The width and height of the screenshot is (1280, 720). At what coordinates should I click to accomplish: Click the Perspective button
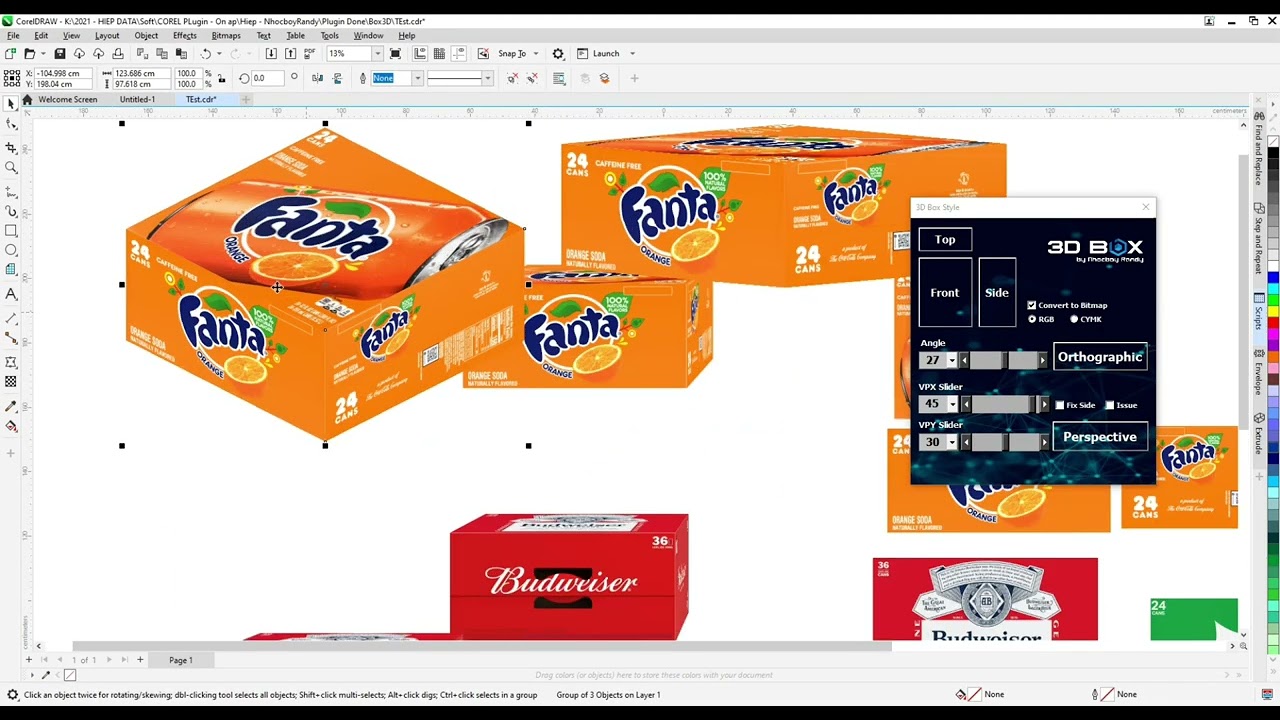pos(1100,437)
